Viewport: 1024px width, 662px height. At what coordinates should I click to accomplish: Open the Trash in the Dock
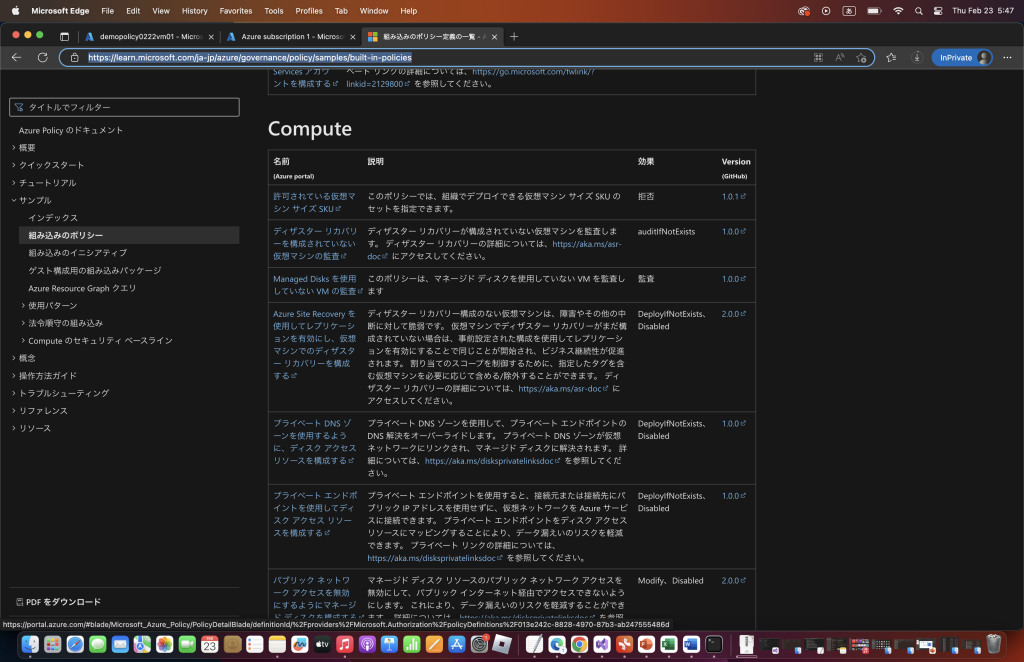coord(993,644)
